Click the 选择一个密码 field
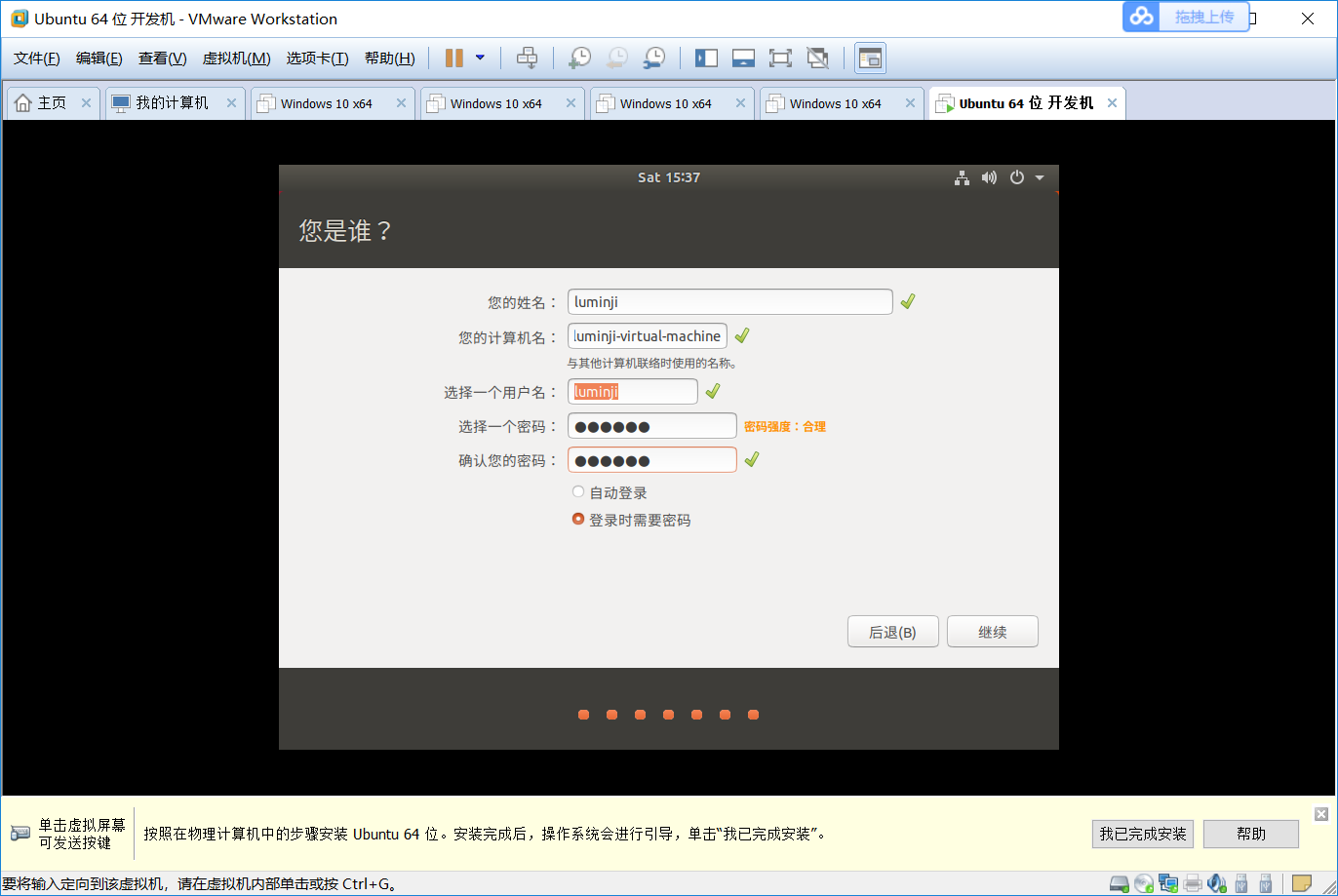The image size is (1338, 896). (652, 426)
